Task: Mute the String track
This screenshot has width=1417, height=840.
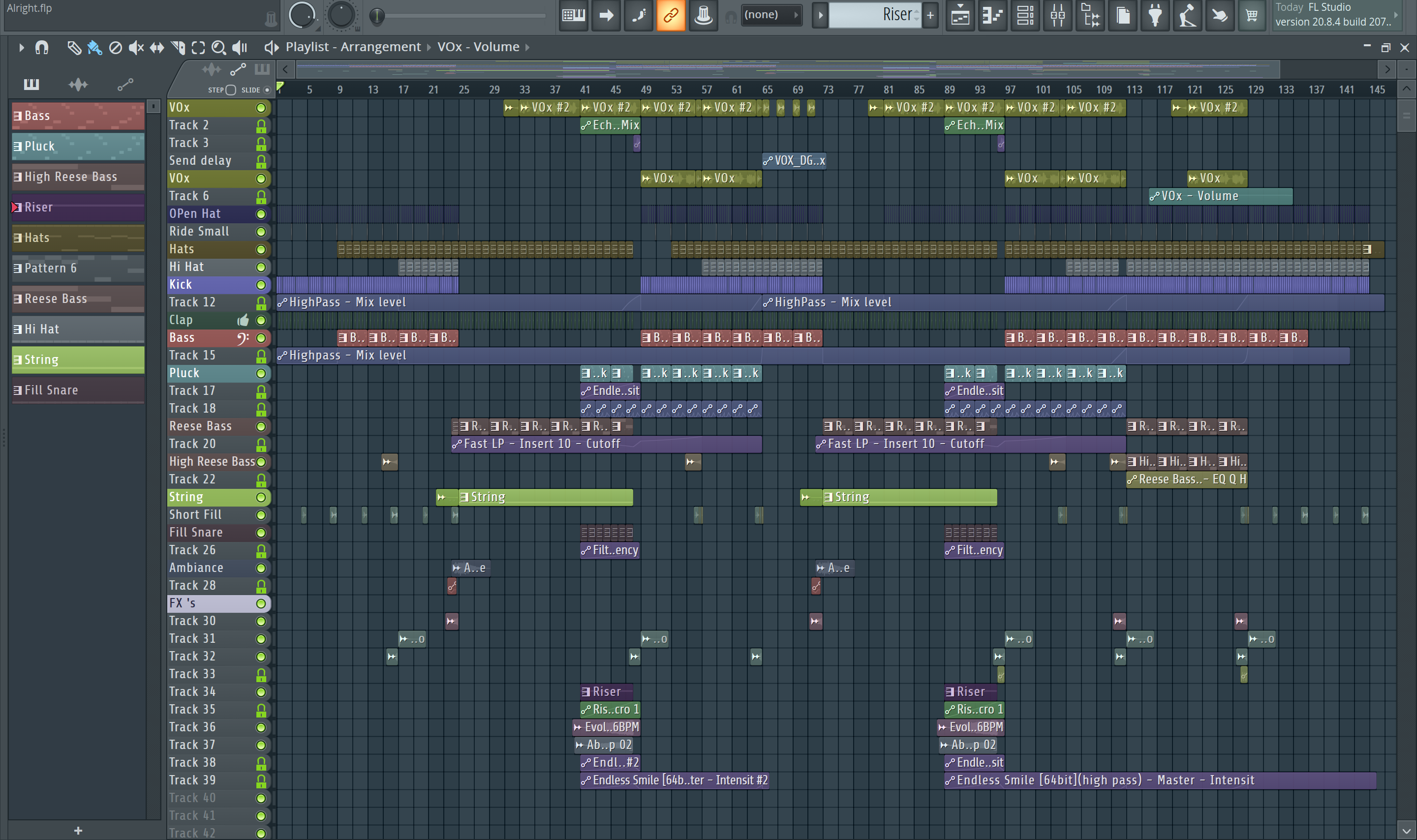Action: (261, 498)
